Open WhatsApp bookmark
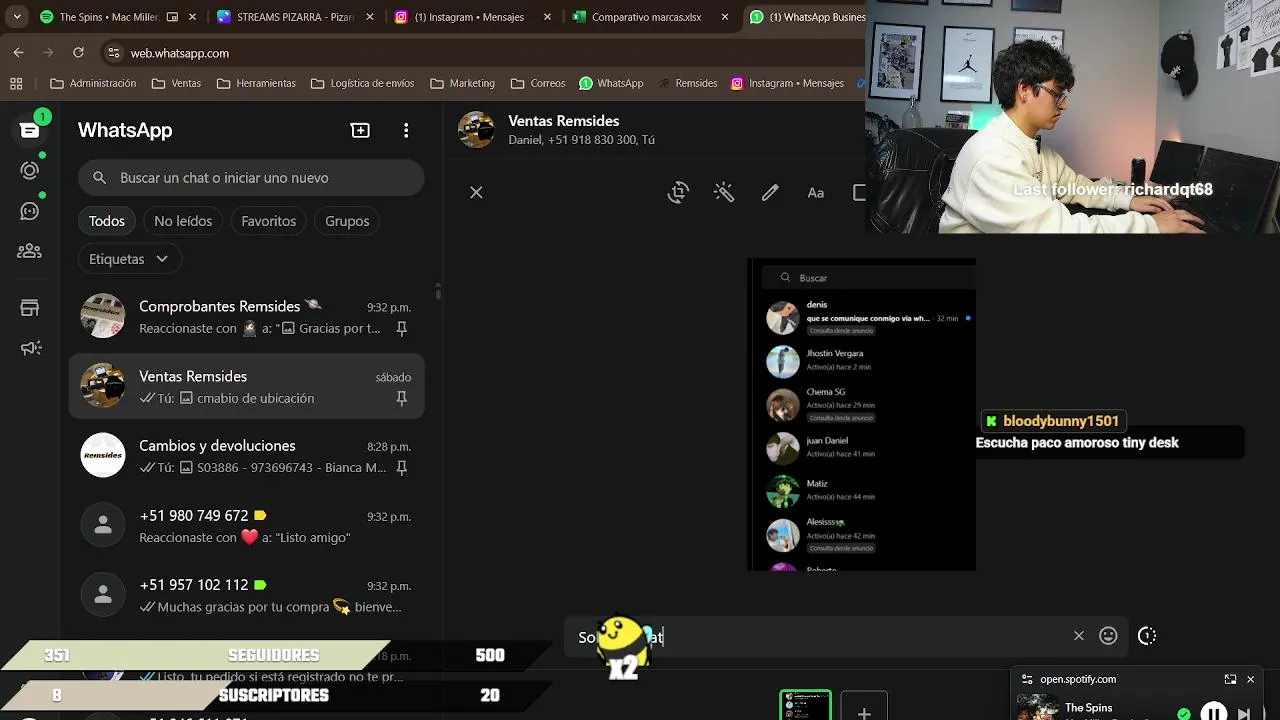This screenshot has width=1280, height=720. click(611, 83)
